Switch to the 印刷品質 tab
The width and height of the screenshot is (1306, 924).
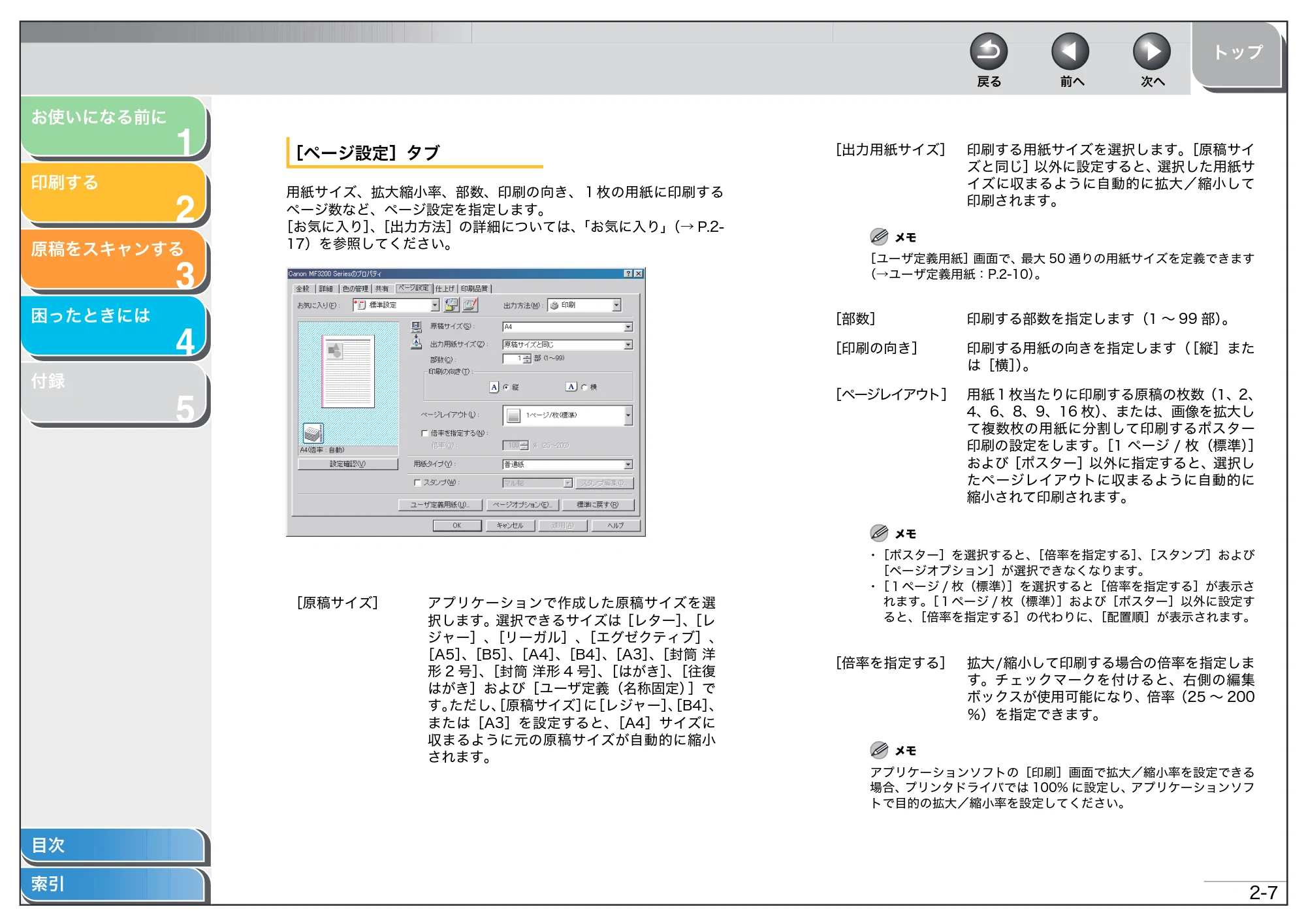click(475, 289)
